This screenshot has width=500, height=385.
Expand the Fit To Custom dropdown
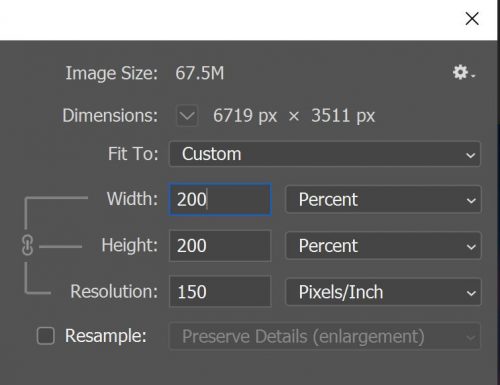coord(325,154)
